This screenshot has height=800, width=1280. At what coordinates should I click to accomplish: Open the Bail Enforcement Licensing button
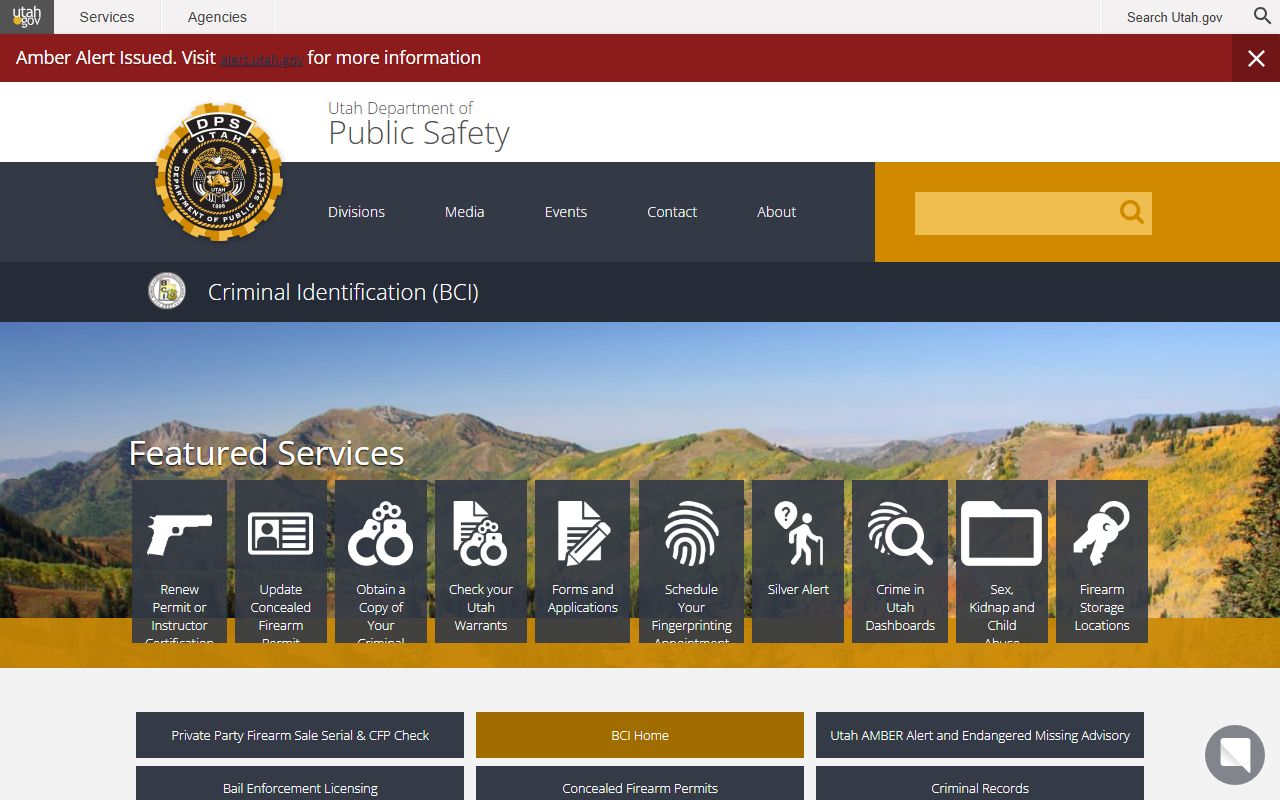click(300, 784)
